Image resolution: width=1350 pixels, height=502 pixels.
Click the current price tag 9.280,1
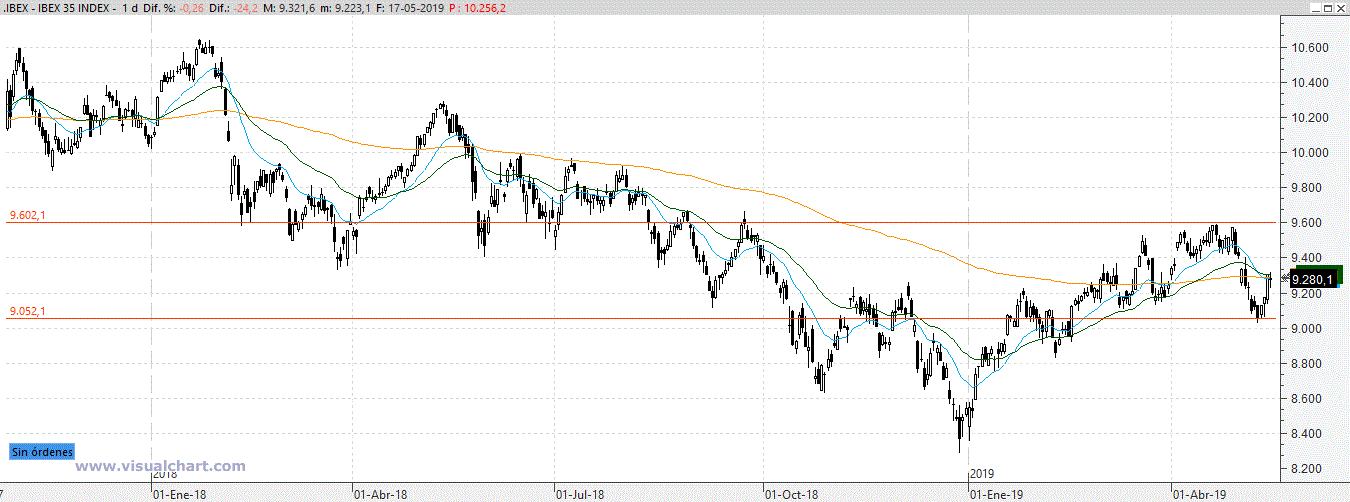click(1311, 279)
